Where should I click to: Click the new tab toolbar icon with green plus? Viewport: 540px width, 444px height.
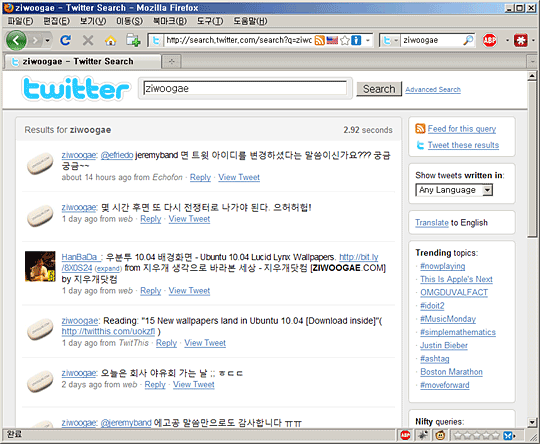(133, 41)
